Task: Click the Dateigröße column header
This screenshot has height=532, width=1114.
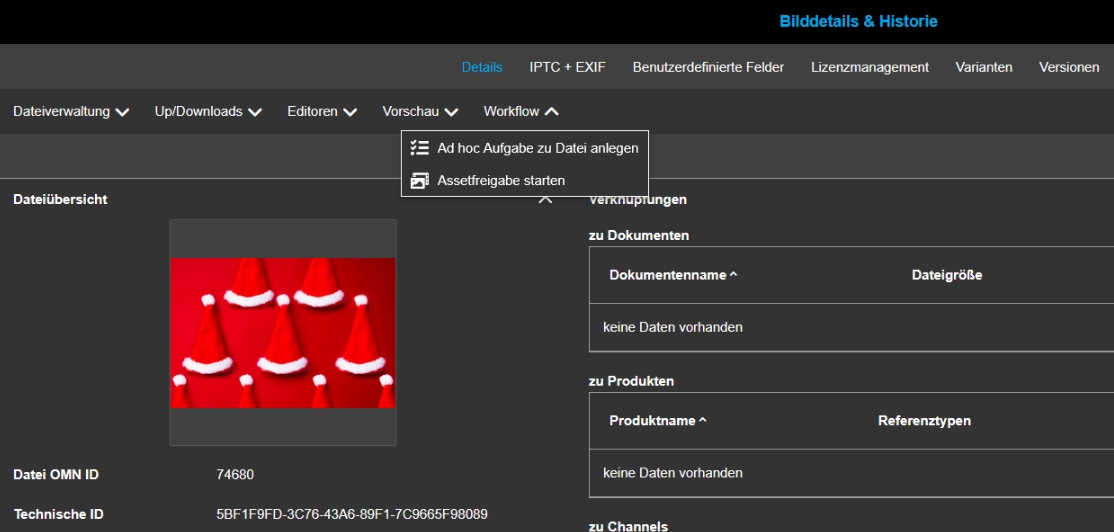Action: [946, 275]
